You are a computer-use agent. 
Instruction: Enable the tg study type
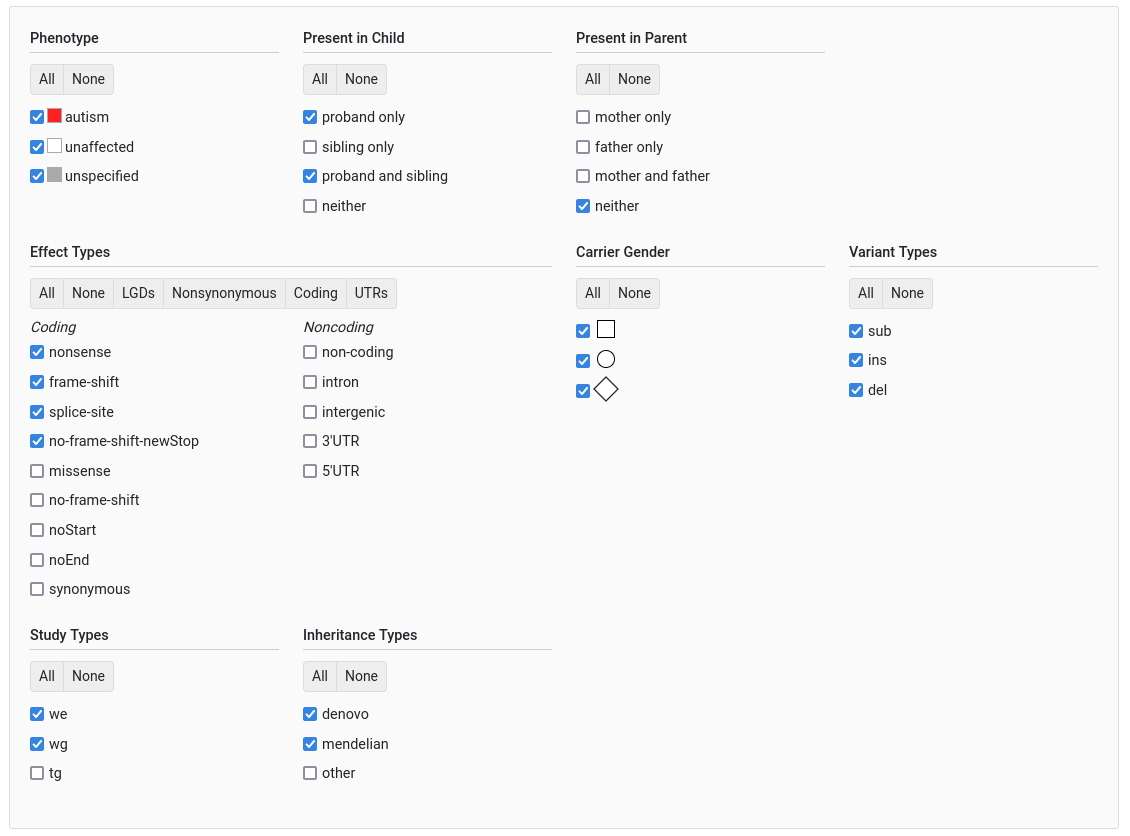[37, 773]
